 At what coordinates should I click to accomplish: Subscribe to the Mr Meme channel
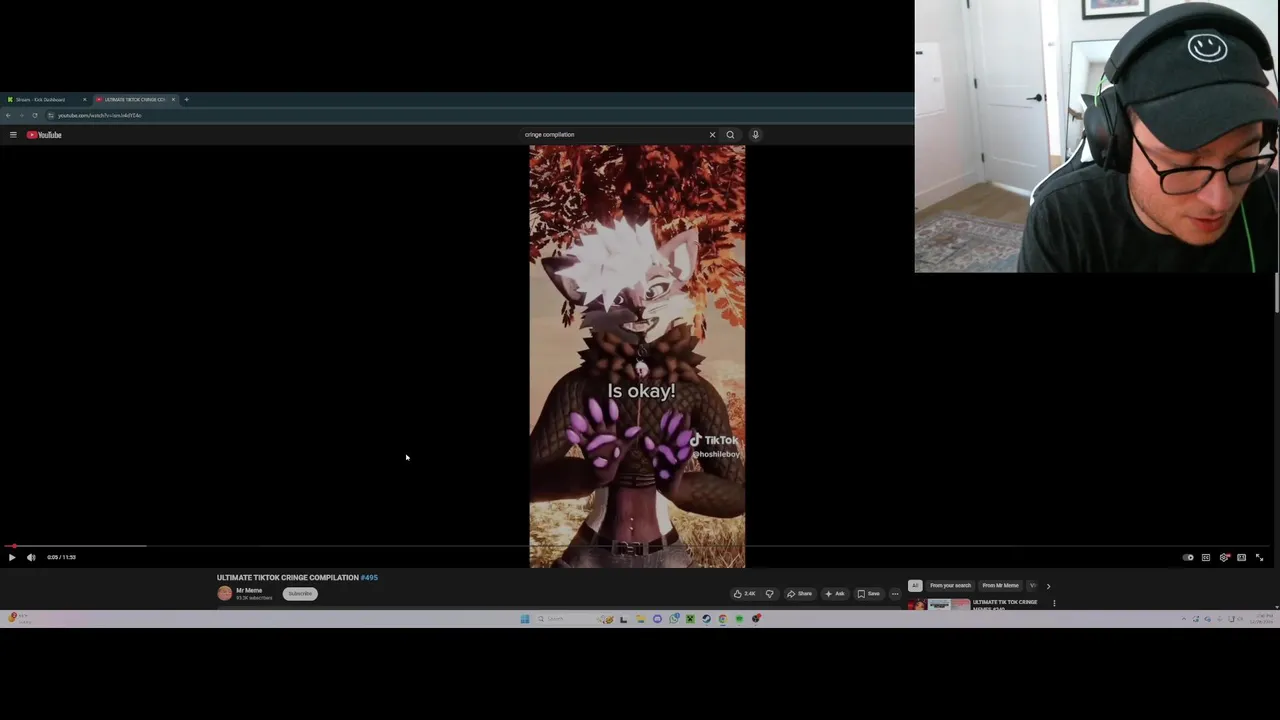tap(300, 593)
